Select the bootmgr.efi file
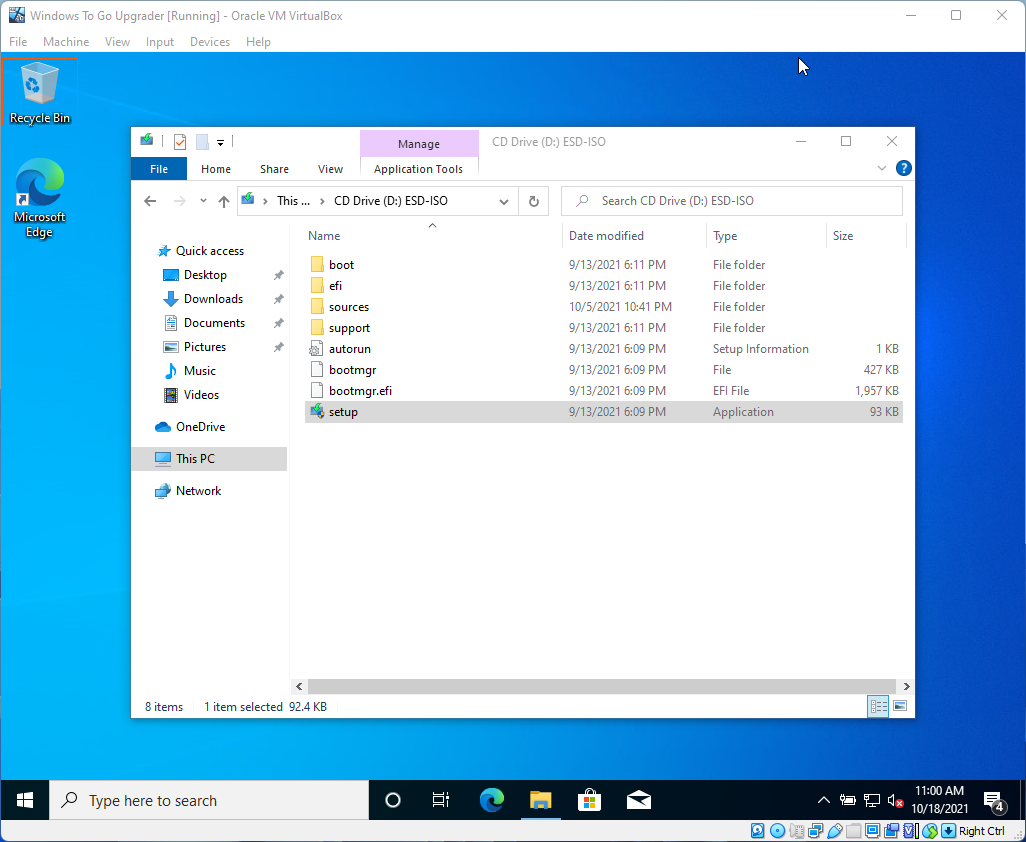 coord(603,391)
